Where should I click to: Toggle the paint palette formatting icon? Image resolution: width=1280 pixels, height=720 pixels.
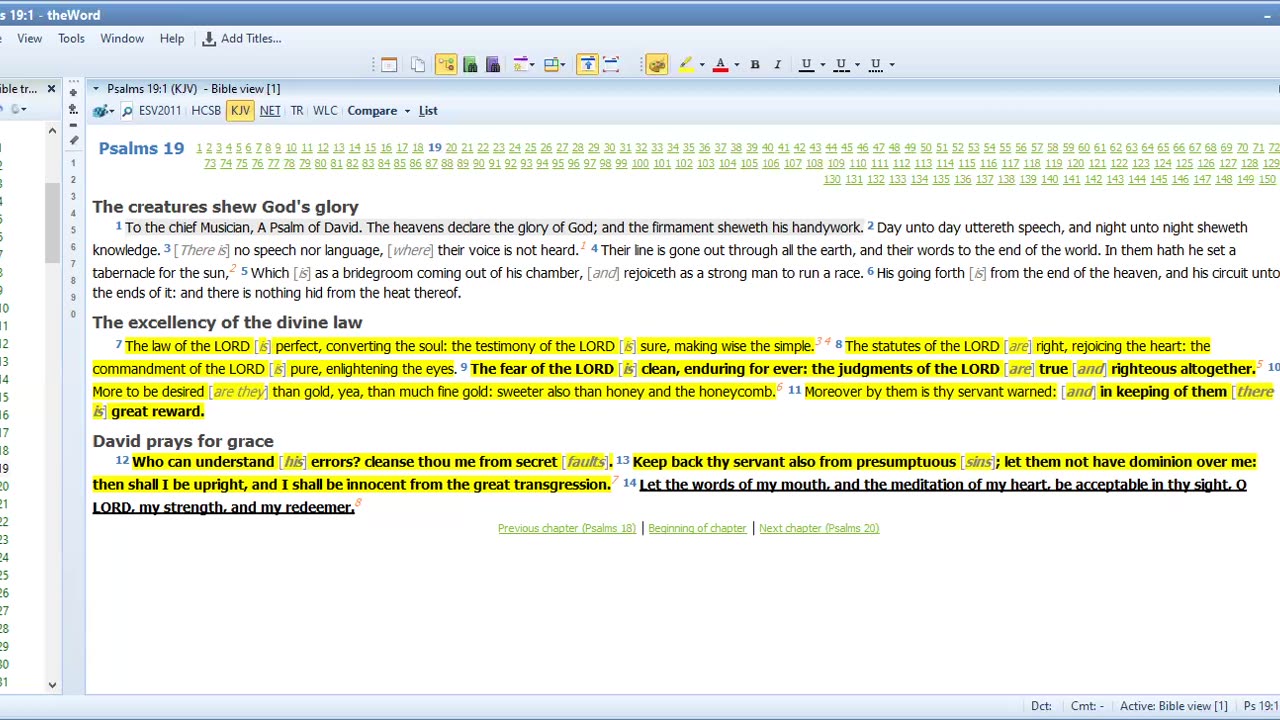(656, 64)
